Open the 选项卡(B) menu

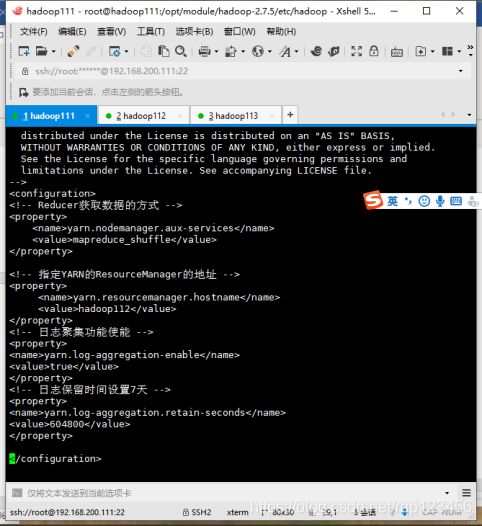194,32
